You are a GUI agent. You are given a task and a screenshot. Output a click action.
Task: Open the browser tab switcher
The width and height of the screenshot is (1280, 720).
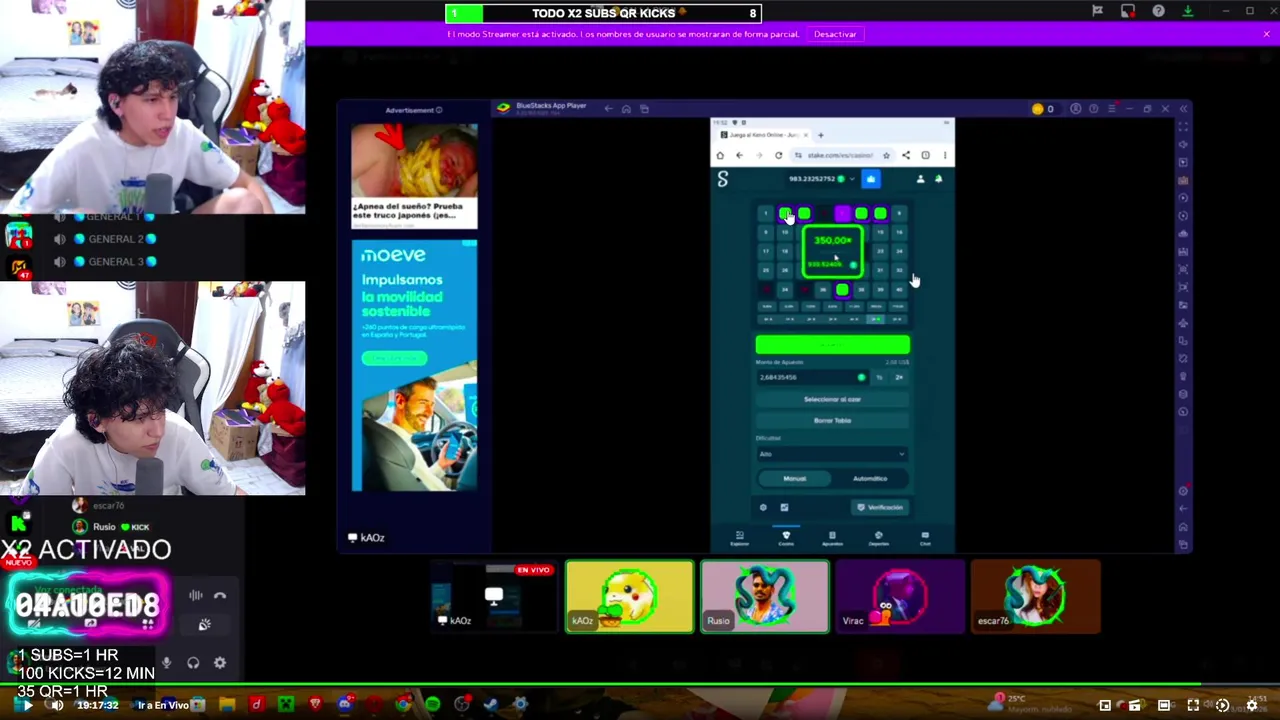click(925, 155)
